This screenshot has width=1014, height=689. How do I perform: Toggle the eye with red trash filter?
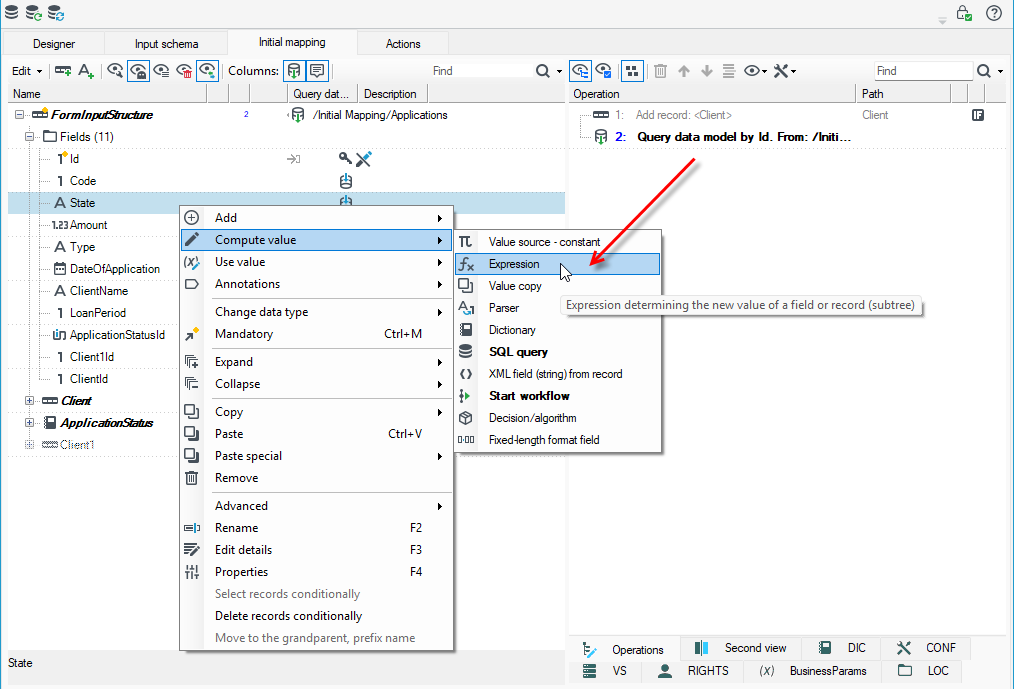click(184, 71)
